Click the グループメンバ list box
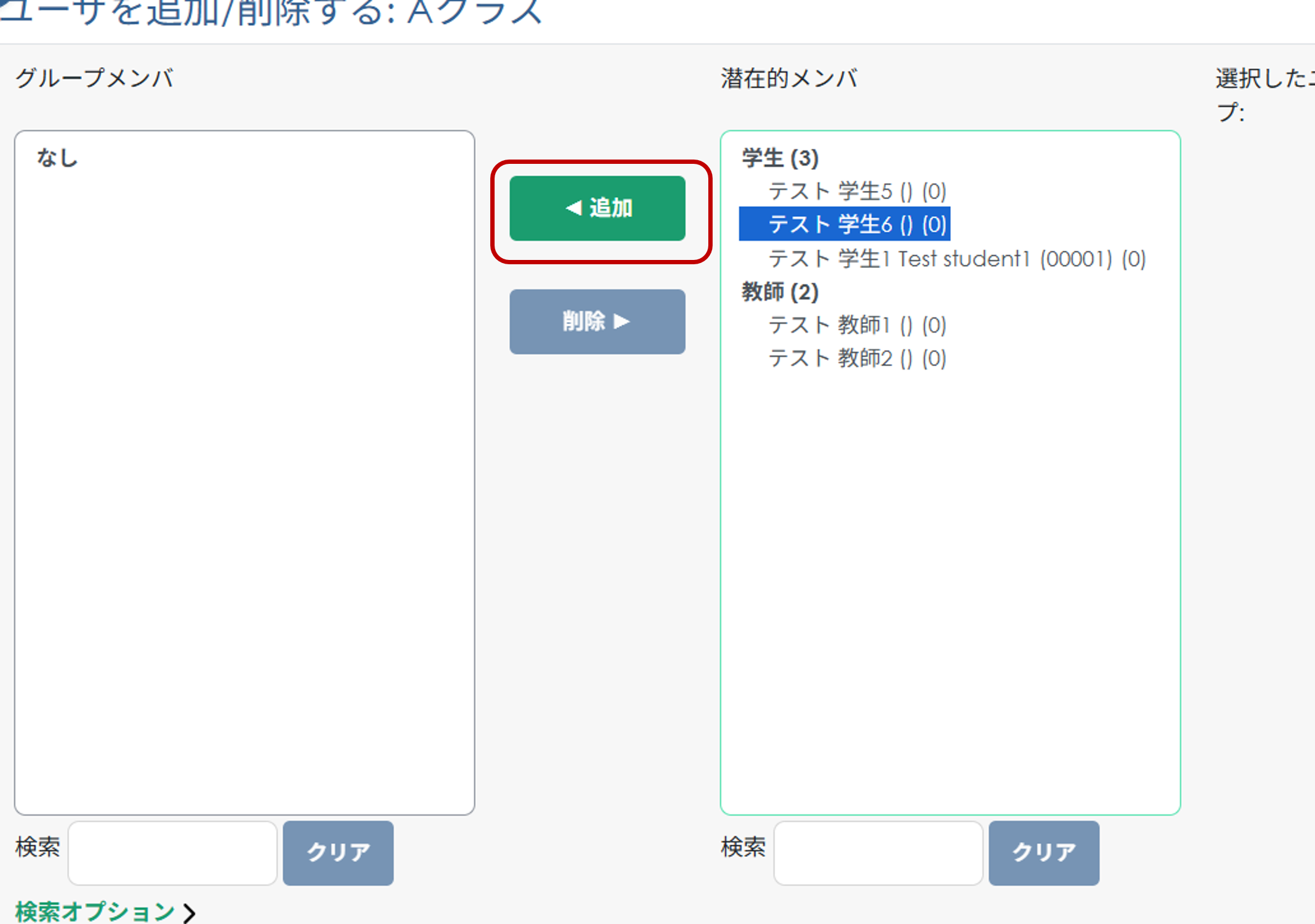This screenshot has height=924, width=1315. click(x=245, y=474)
